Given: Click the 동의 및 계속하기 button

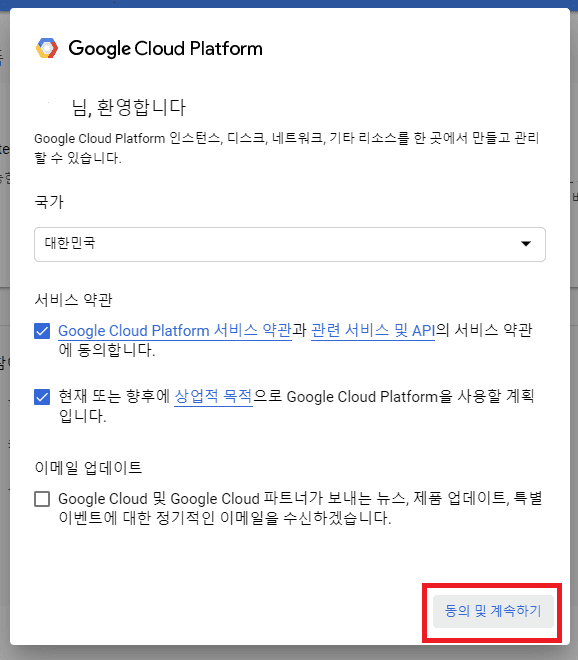Looking at the screenshot, I should 493,611.
